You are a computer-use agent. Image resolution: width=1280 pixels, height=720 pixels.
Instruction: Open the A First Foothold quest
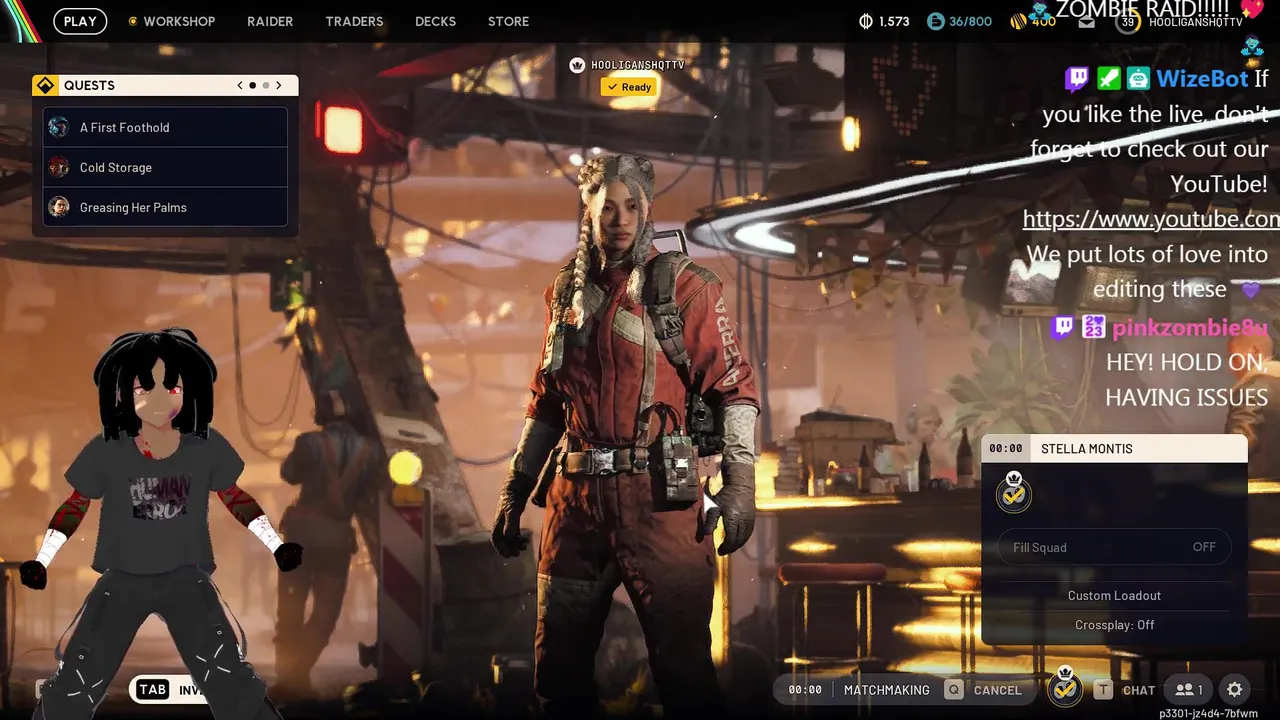pos(165,127)
